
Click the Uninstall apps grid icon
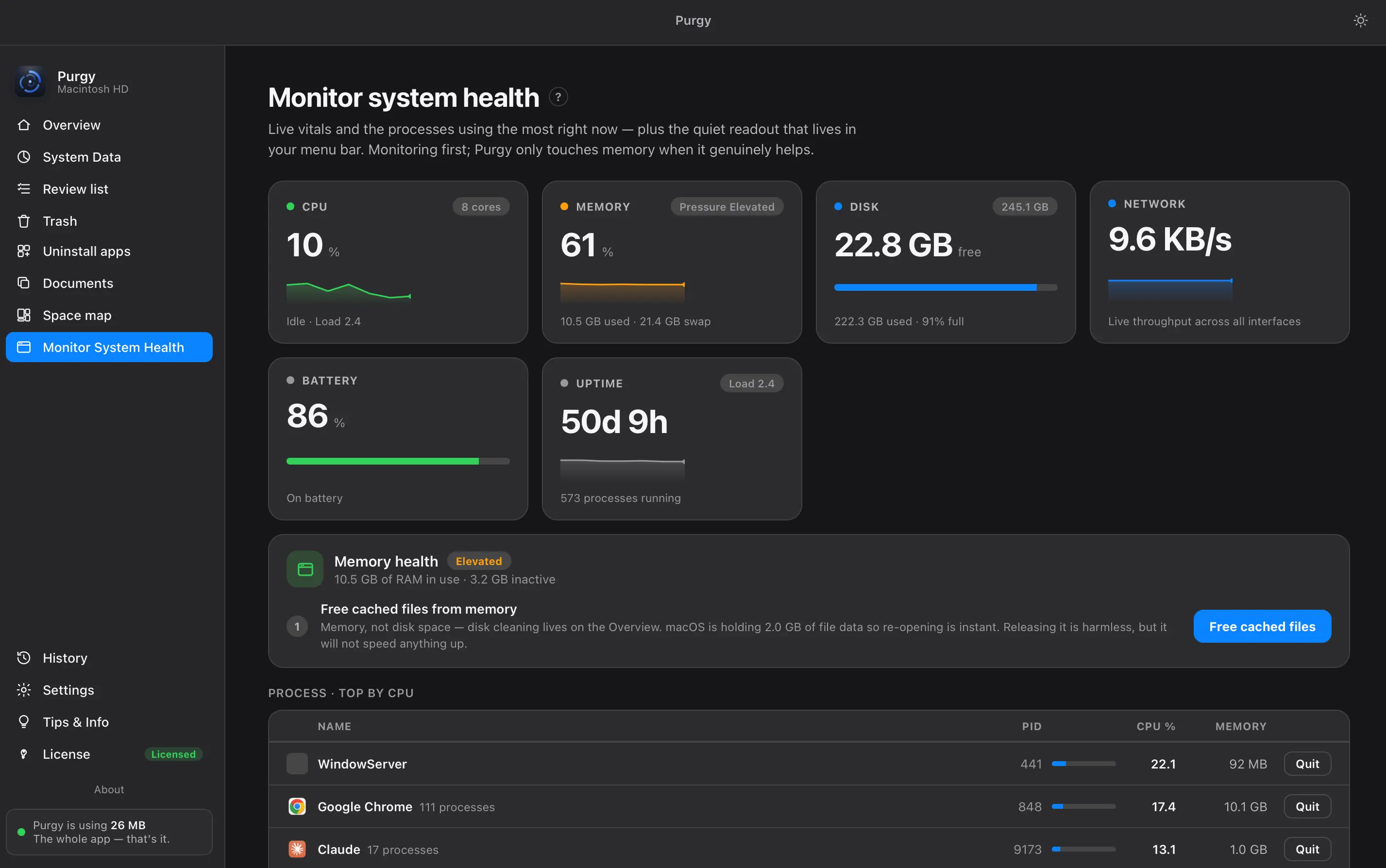click(23, 251)
